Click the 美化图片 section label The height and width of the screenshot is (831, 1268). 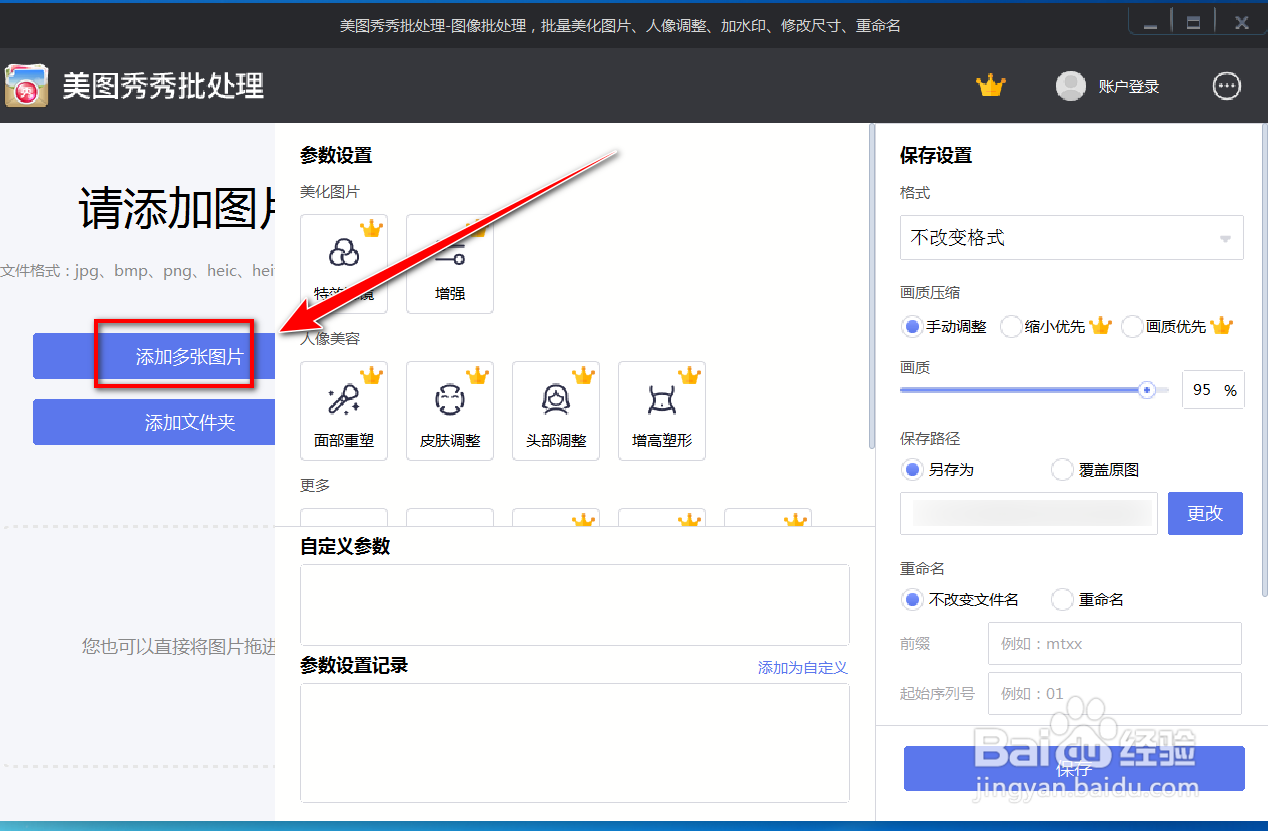click(x=330, y=192)
